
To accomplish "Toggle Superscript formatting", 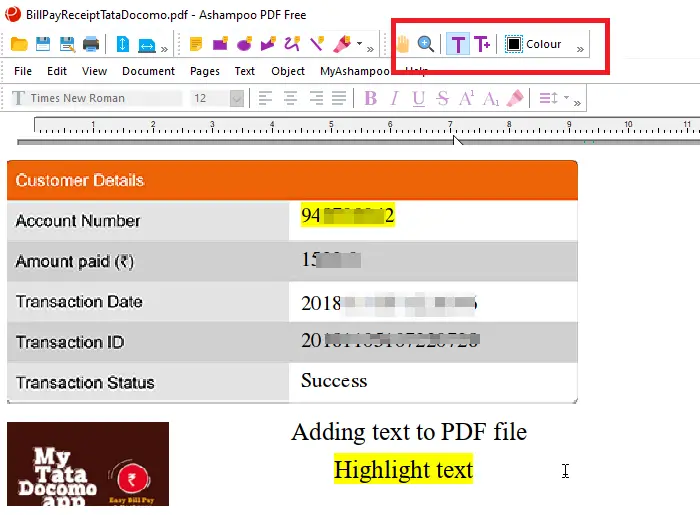I will 467,98.
